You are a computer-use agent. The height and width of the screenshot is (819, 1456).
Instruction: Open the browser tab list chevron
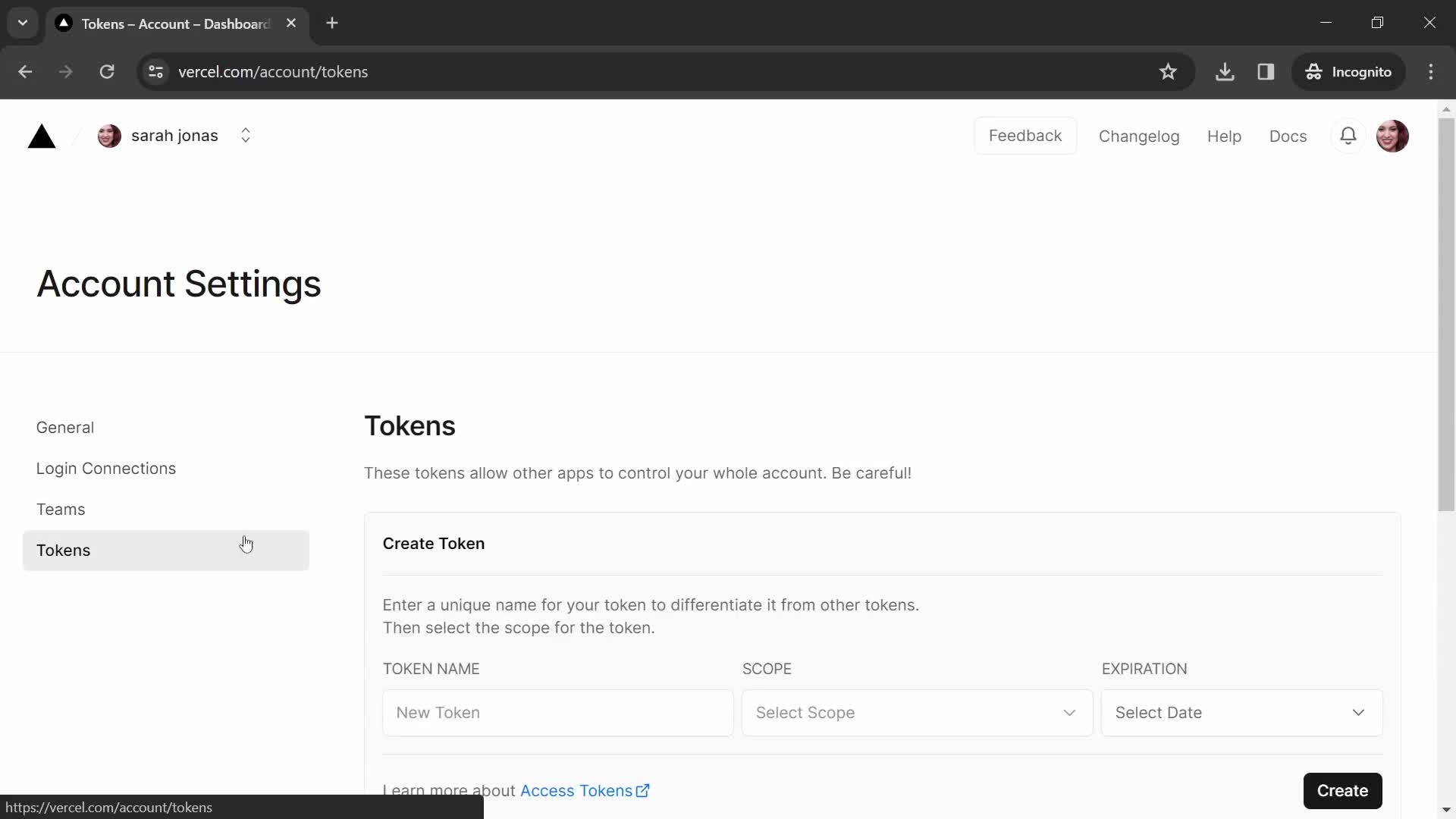(x=22, y=22)
